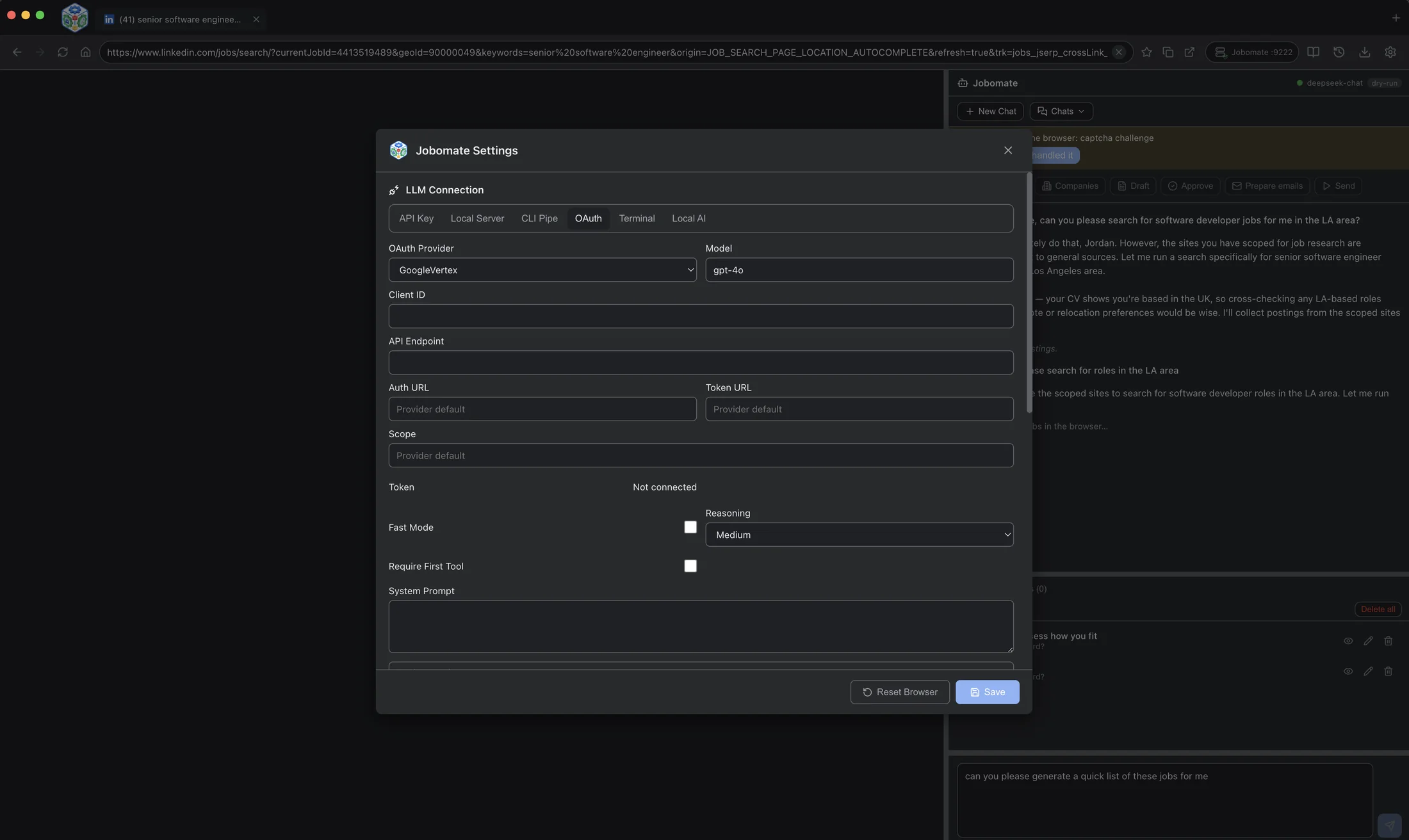Click the Scope input field
The width and height of the screenshot is (1409, 840).
[701, 455]
